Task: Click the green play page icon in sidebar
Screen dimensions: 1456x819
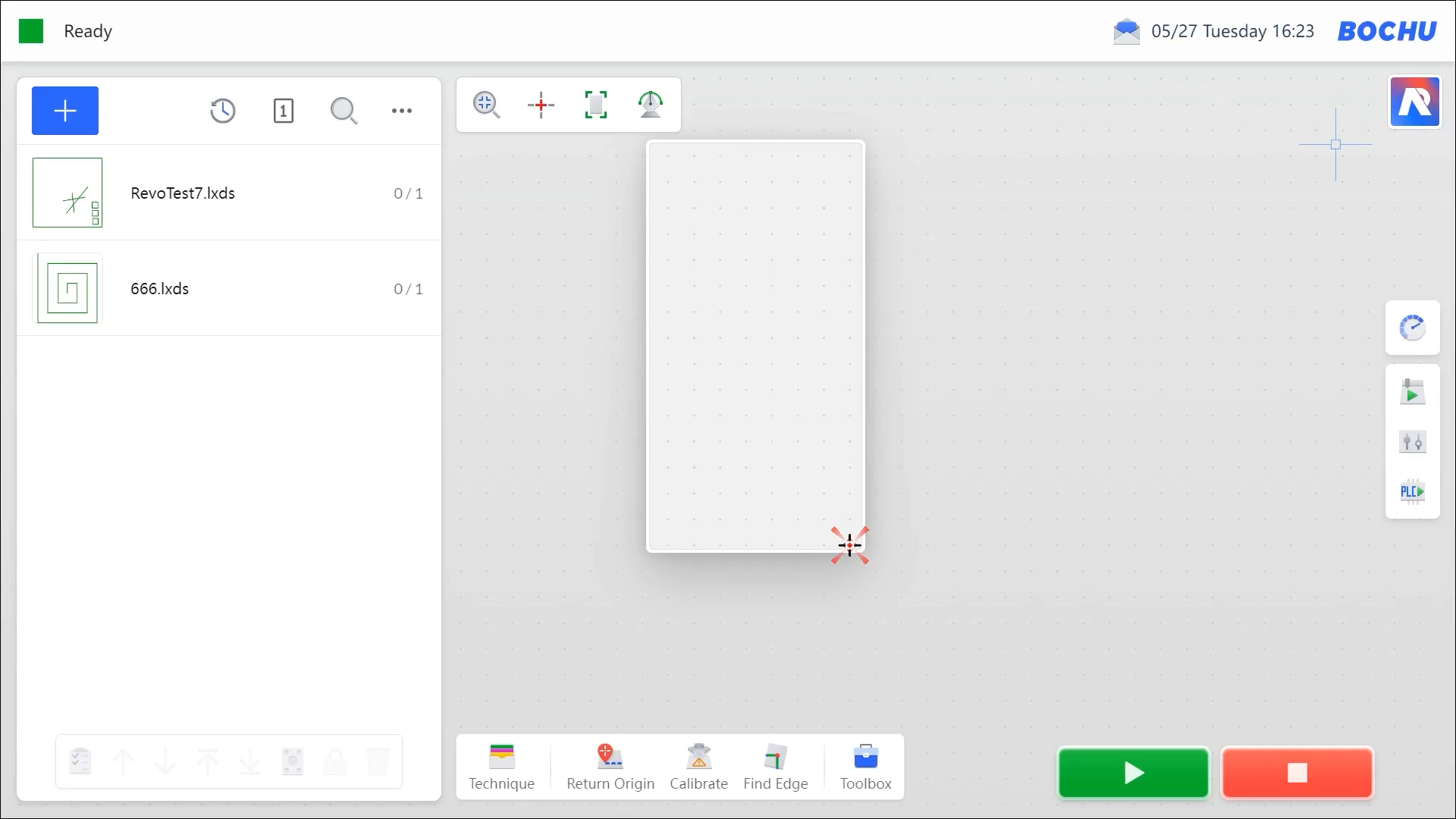Action: [x=1412, y=392]
